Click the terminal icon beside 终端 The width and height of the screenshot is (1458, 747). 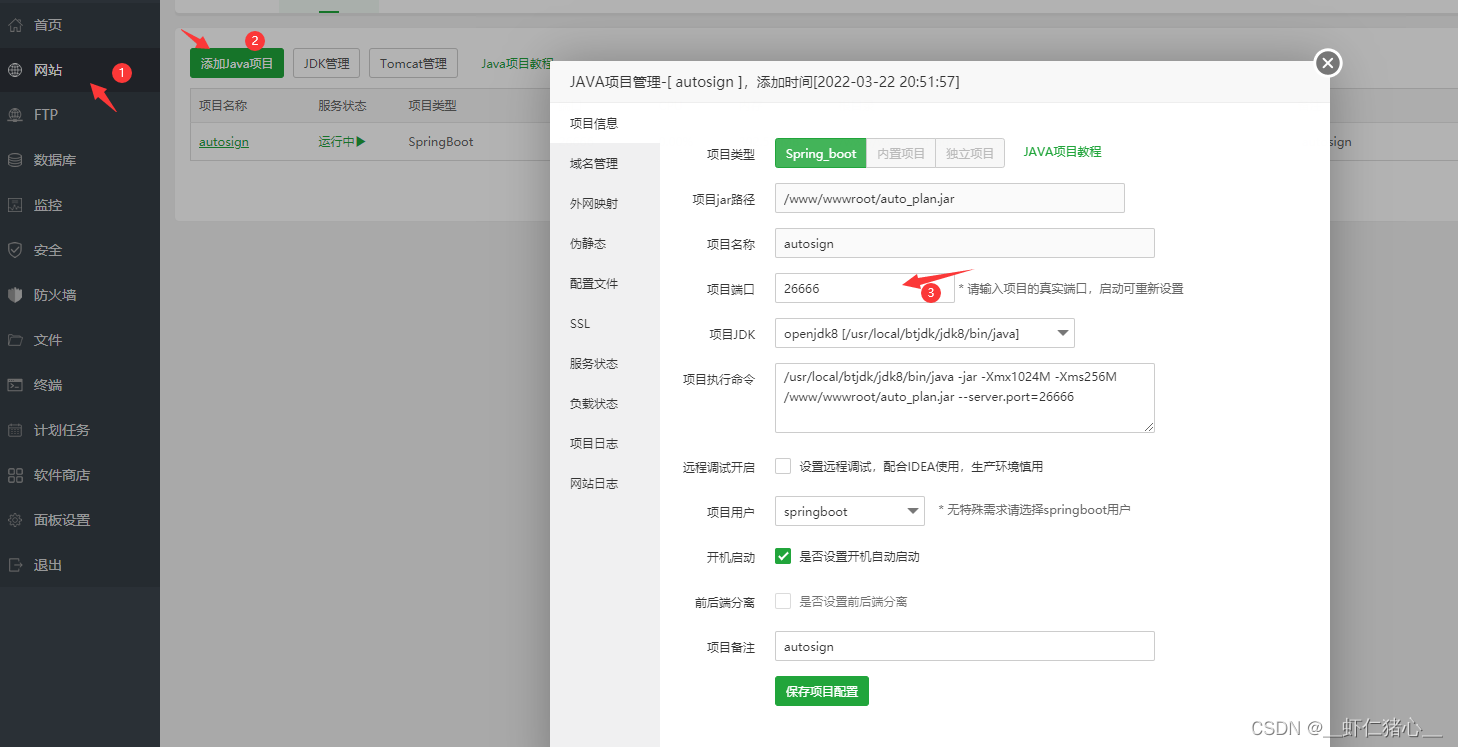point(15,385)
